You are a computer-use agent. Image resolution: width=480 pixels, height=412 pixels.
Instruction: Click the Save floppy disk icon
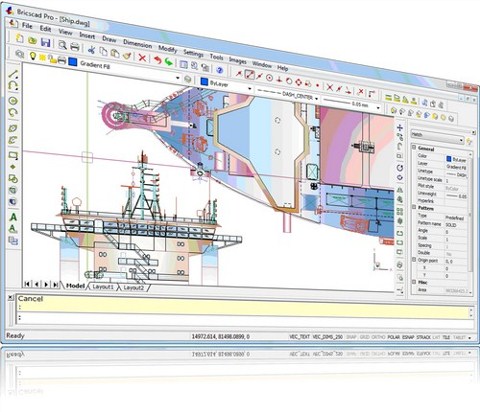point(45,42)
